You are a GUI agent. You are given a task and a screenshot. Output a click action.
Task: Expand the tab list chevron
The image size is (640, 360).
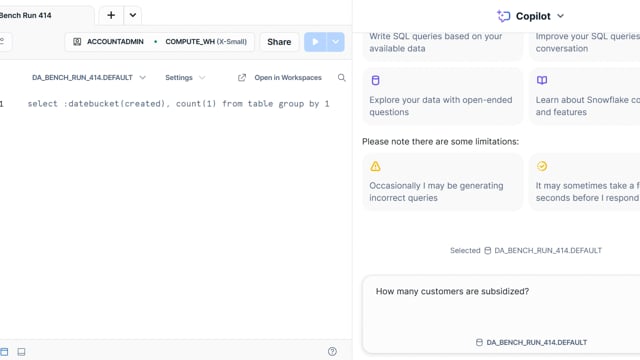pyautogui.click(x=133, y=15)
